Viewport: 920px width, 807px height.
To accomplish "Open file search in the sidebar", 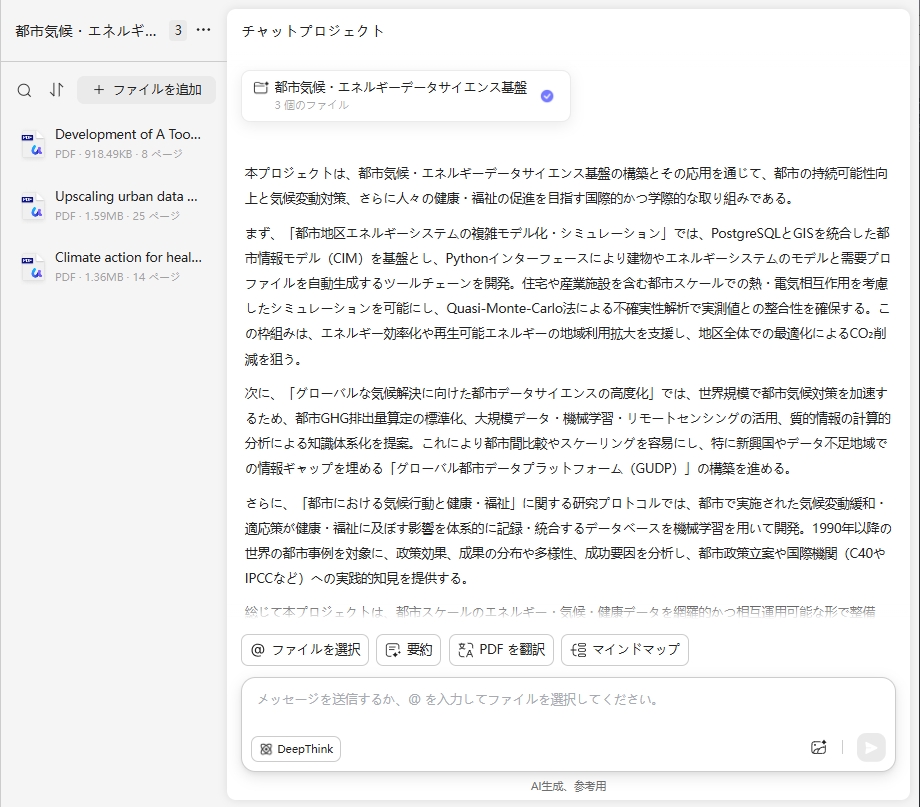I will click(24, 89).
